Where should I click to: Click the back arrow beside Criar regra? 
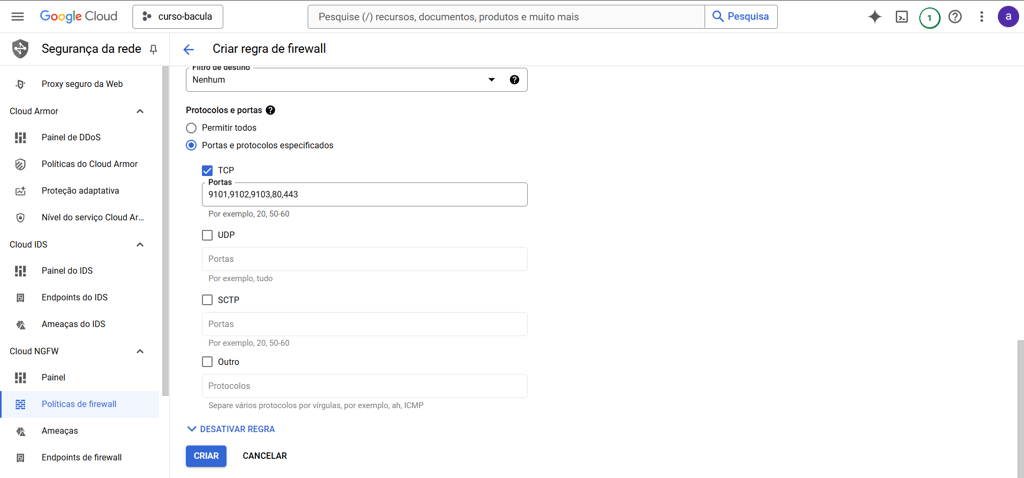189,49
